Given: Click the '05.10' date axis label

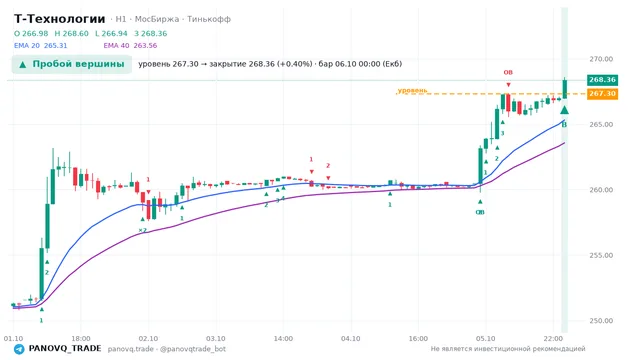Looking at the screenshot, I should [x=486, y=338].
